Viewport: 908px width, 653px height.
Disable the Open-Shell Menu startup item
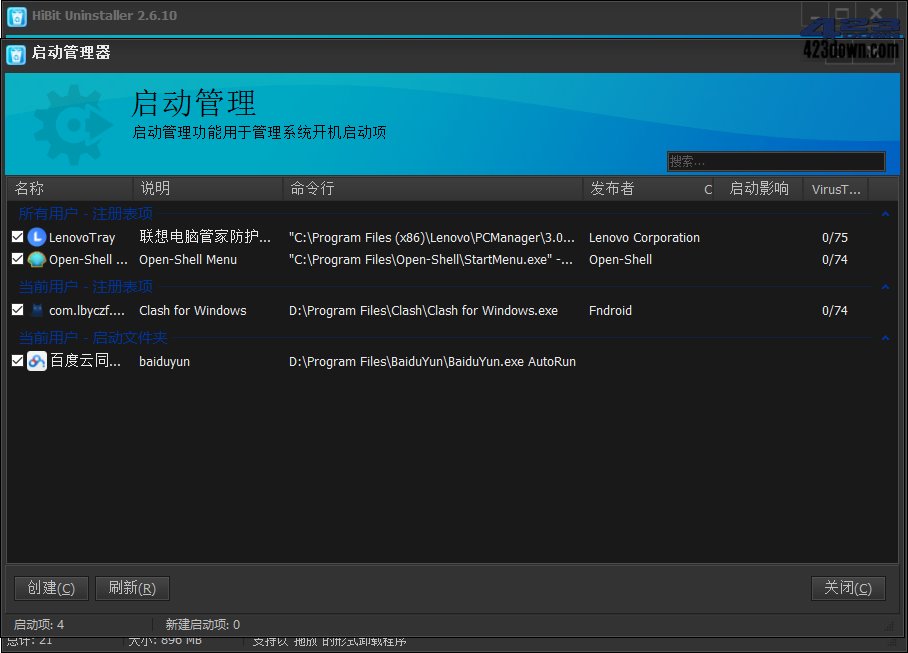pyautogui.click(x=16, y=259)
